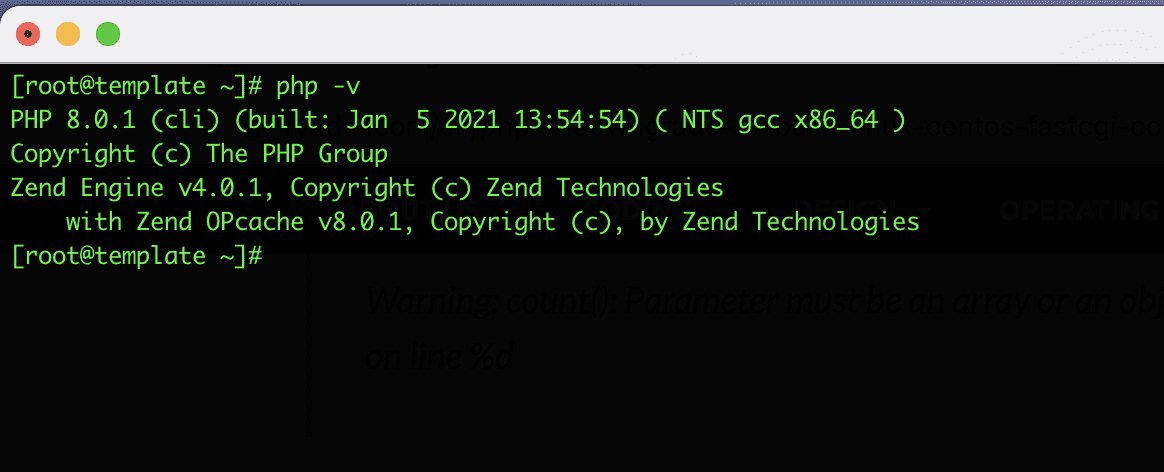Minimize the terminal using the yellow button
The height and width of the screenshot is (472, 1164).
click(68, 34)
